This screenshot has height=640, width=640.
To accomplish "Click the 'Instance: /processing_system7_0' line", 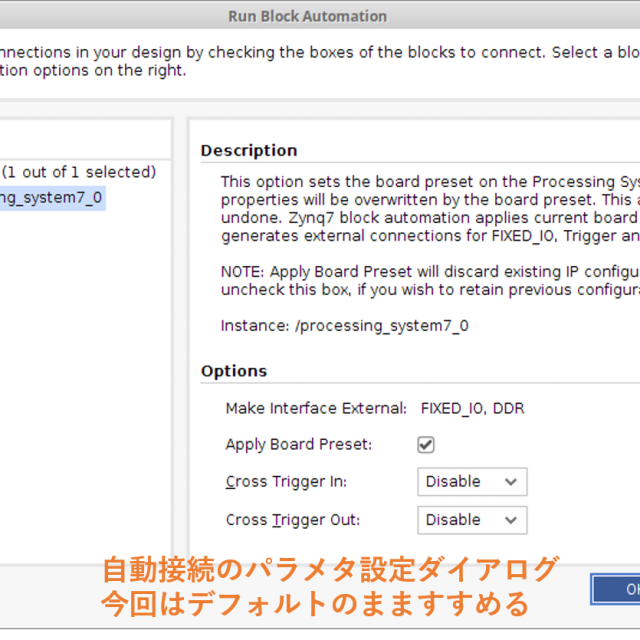I will (344, 326).
